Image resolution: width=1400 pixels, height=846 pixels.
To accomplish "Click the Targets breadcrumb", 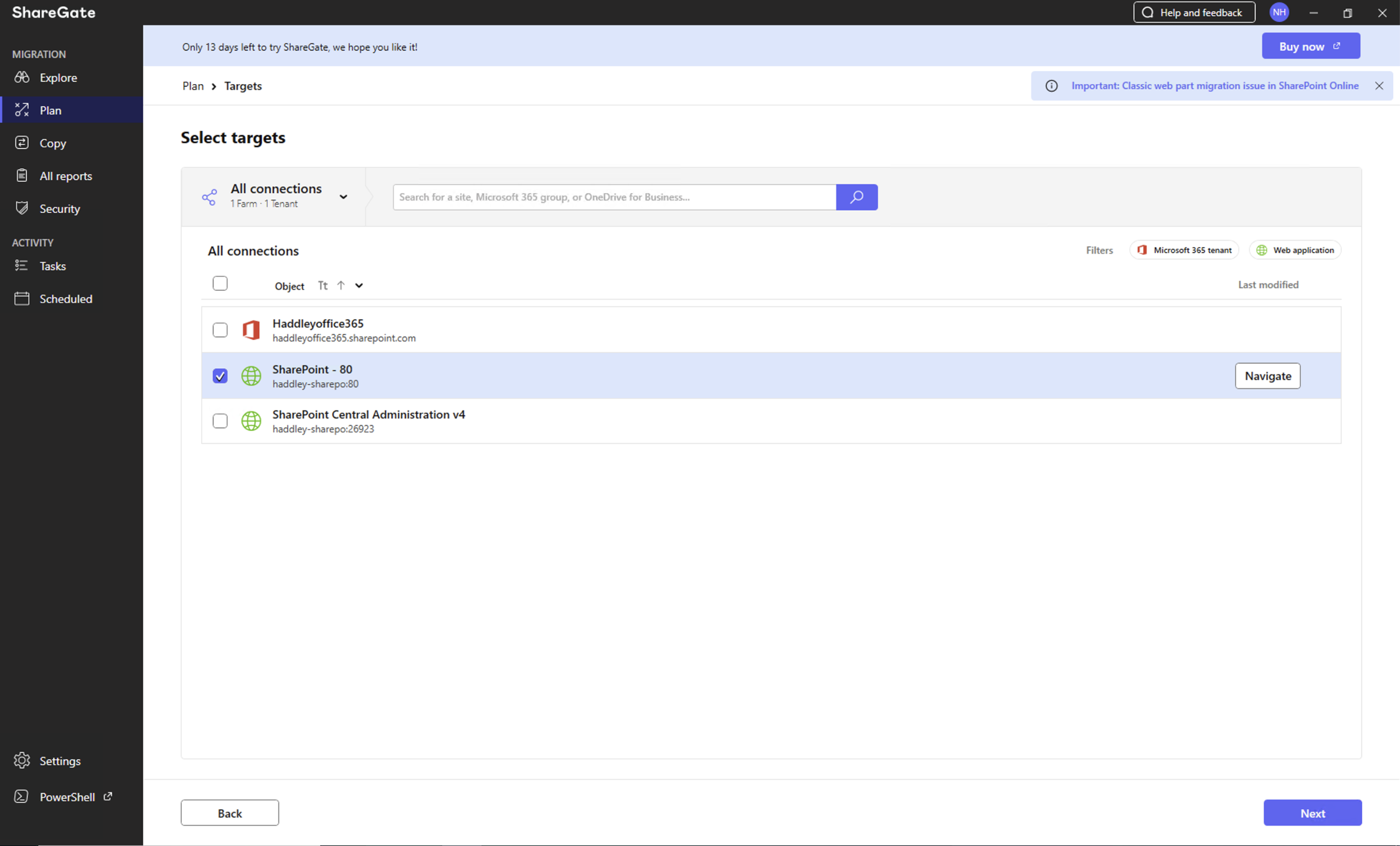I will (243, 86).
